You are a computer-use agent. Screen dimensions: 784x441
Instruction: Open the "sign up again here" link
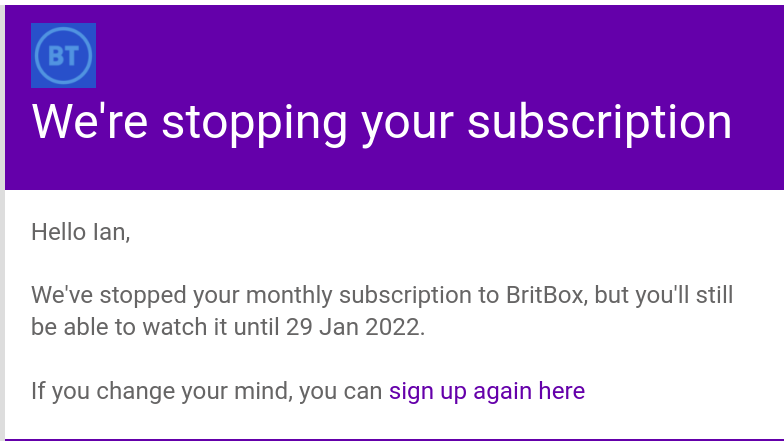click(487, 390)
